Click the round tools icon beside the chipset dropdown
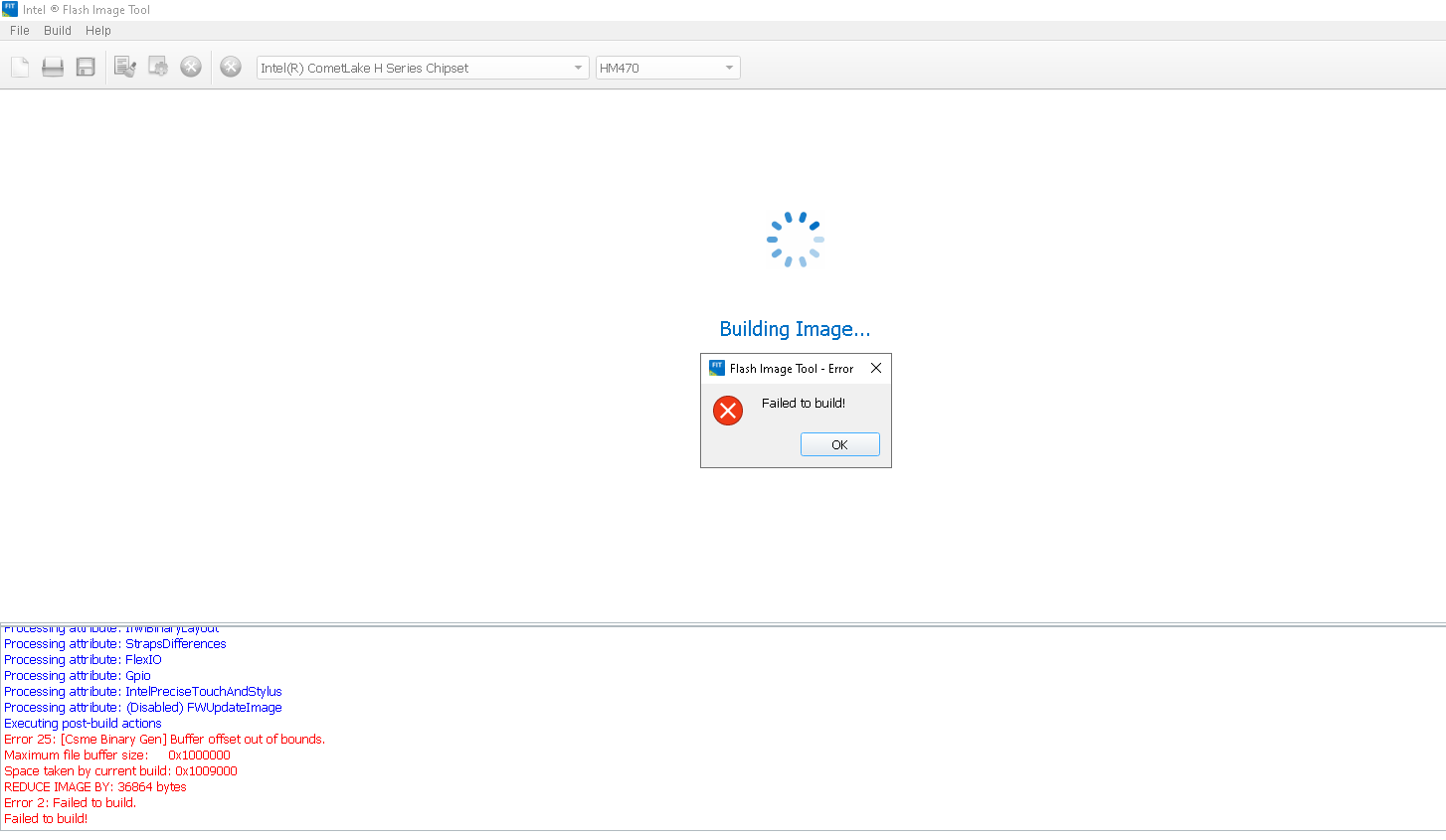This screenshot has height=840, width=1446. (x=231, y=67)
